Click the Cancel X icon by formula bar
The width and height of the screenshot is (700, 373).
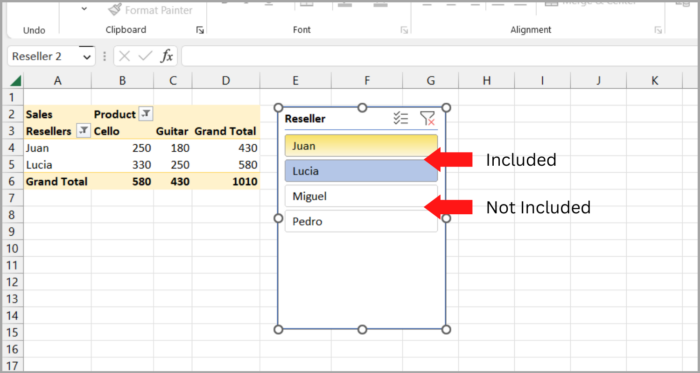(125, 56)
